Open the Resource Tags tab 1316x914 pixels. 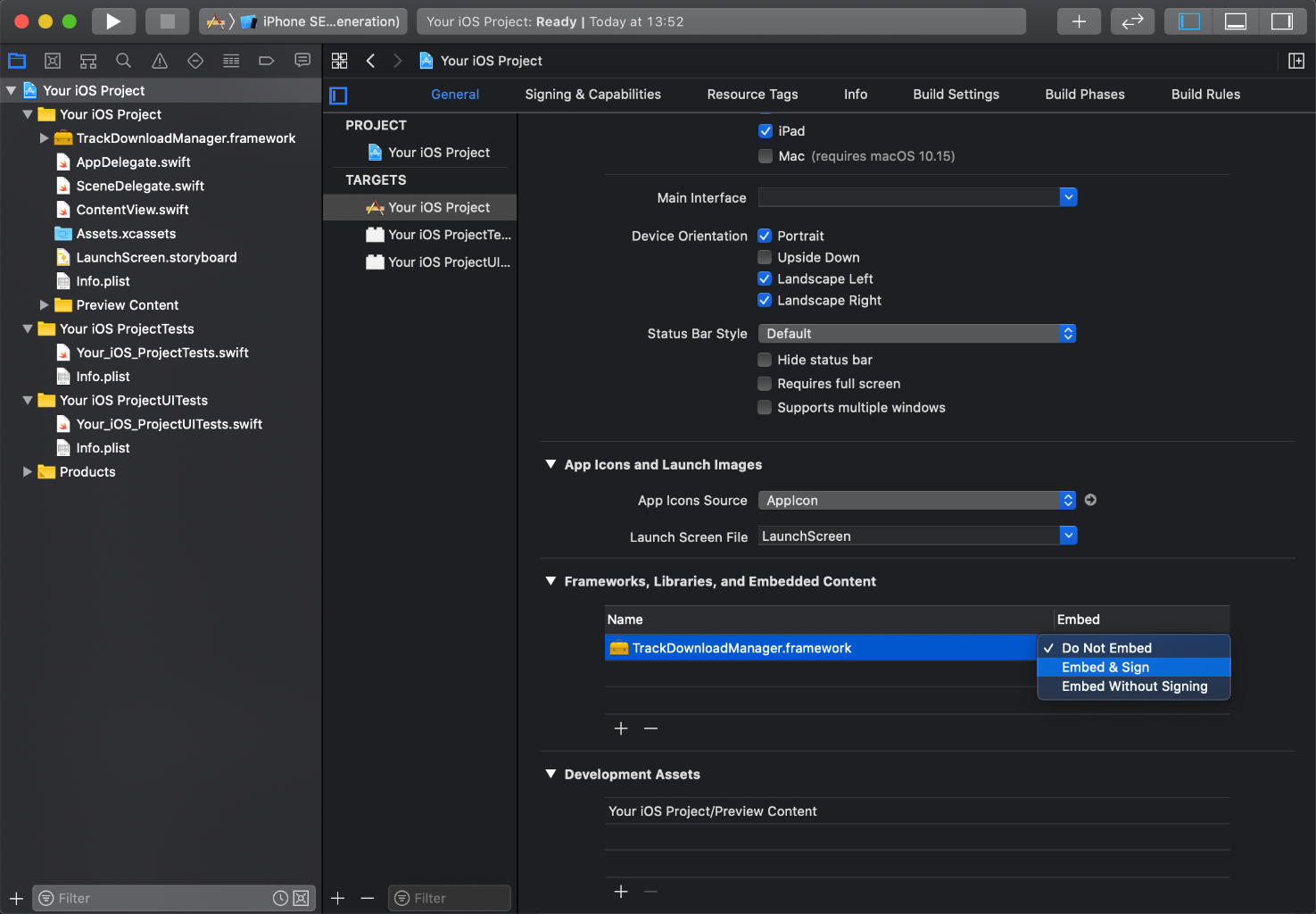tap(752, 95)
